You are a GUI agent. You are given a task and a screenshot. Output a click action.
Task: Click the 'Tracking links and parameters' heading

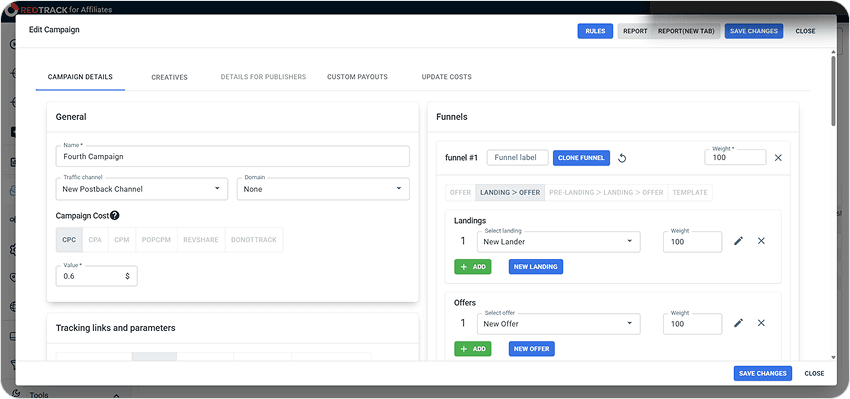pyautogui.click(x=115, y=328)
